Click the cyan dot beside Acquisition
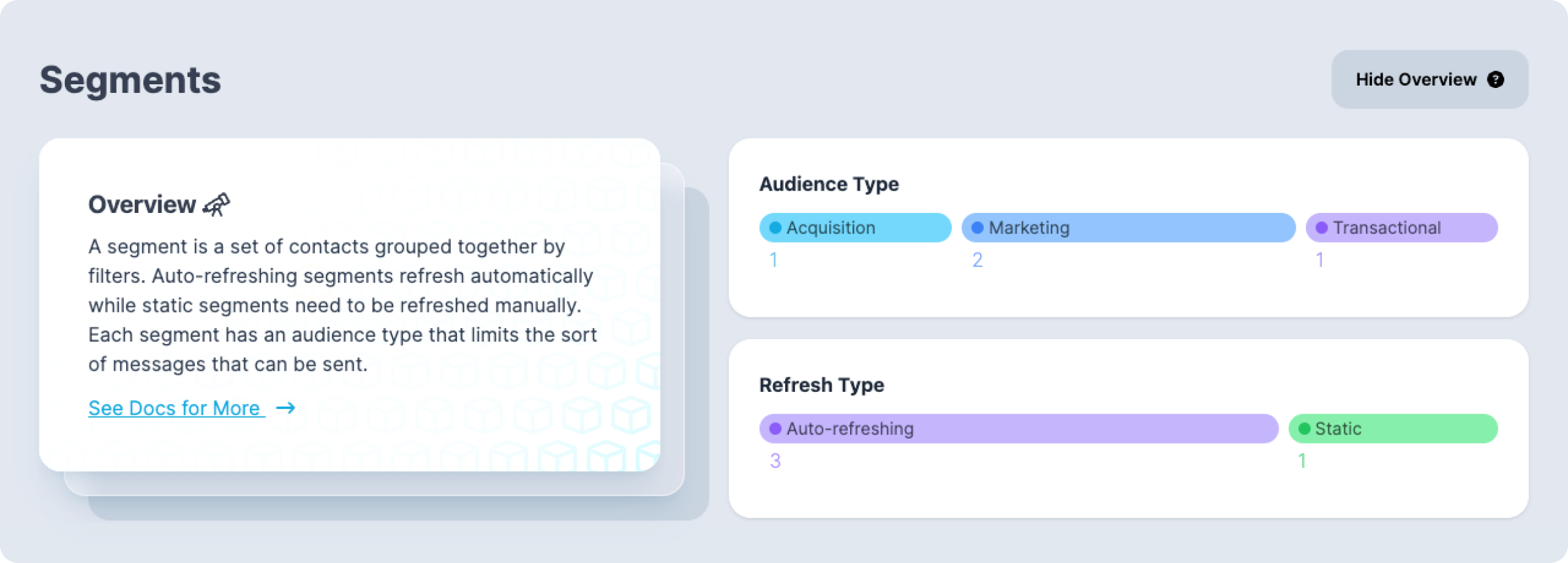1568x563 pixels. (x=775, y=228)
